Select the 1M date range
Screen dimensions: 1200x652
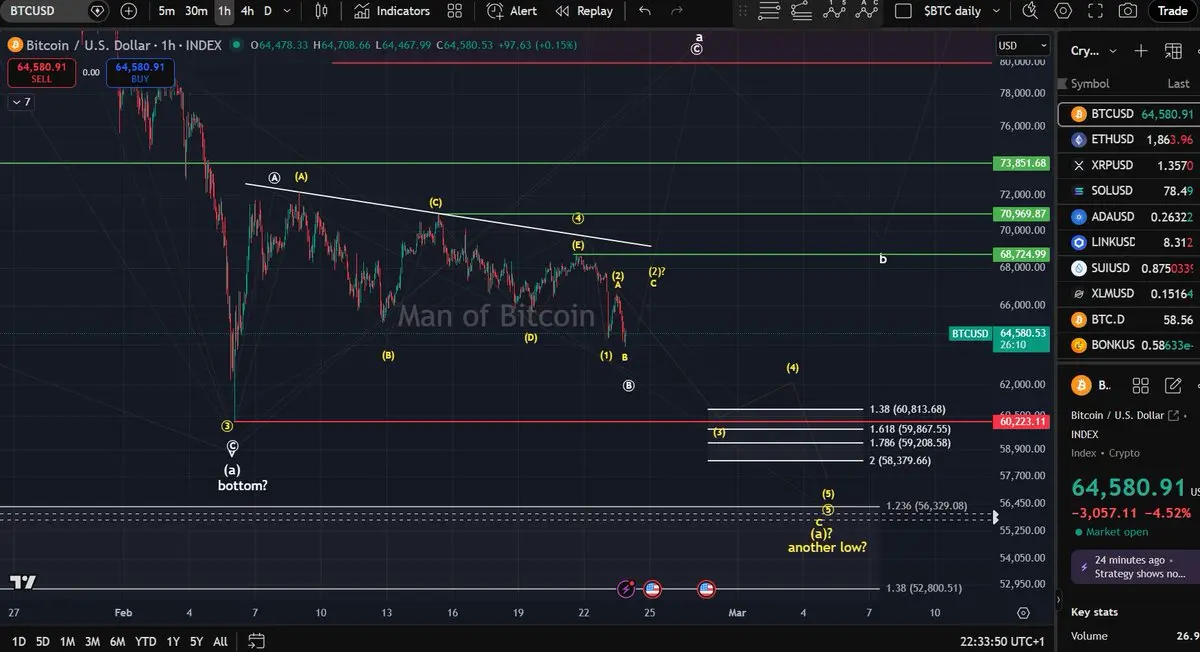(67, 641)
